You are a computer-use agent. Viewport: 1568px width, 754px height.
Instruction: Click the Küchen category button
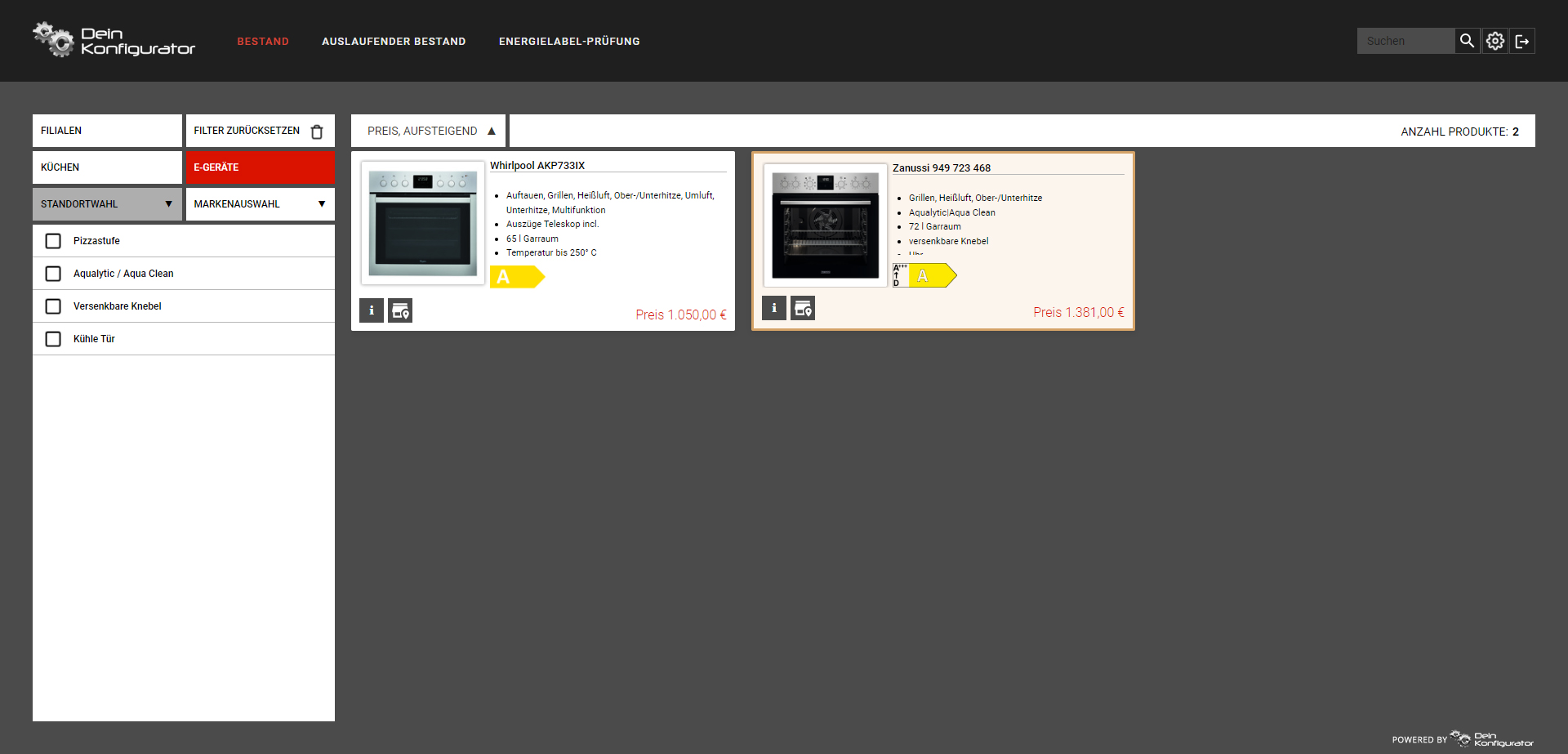pos(107,167)
